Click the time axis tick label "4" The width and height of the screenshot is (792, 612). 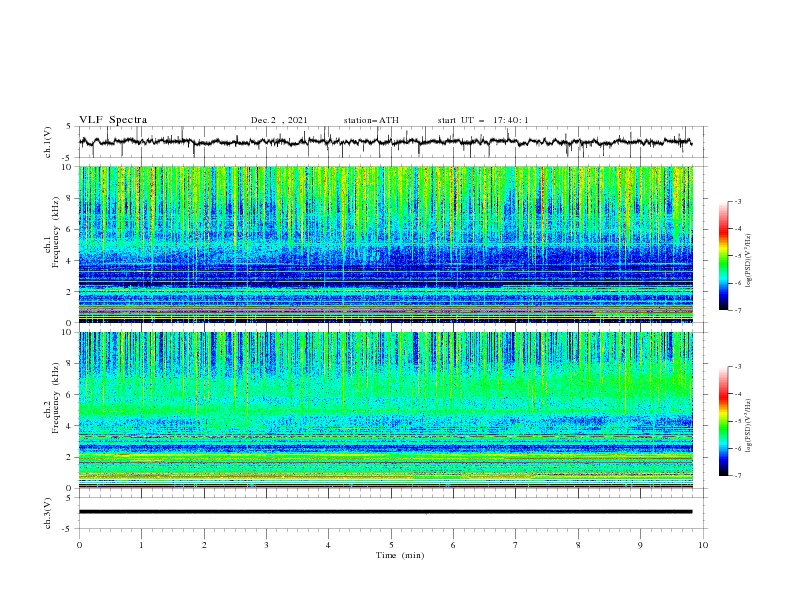point(328,545)
